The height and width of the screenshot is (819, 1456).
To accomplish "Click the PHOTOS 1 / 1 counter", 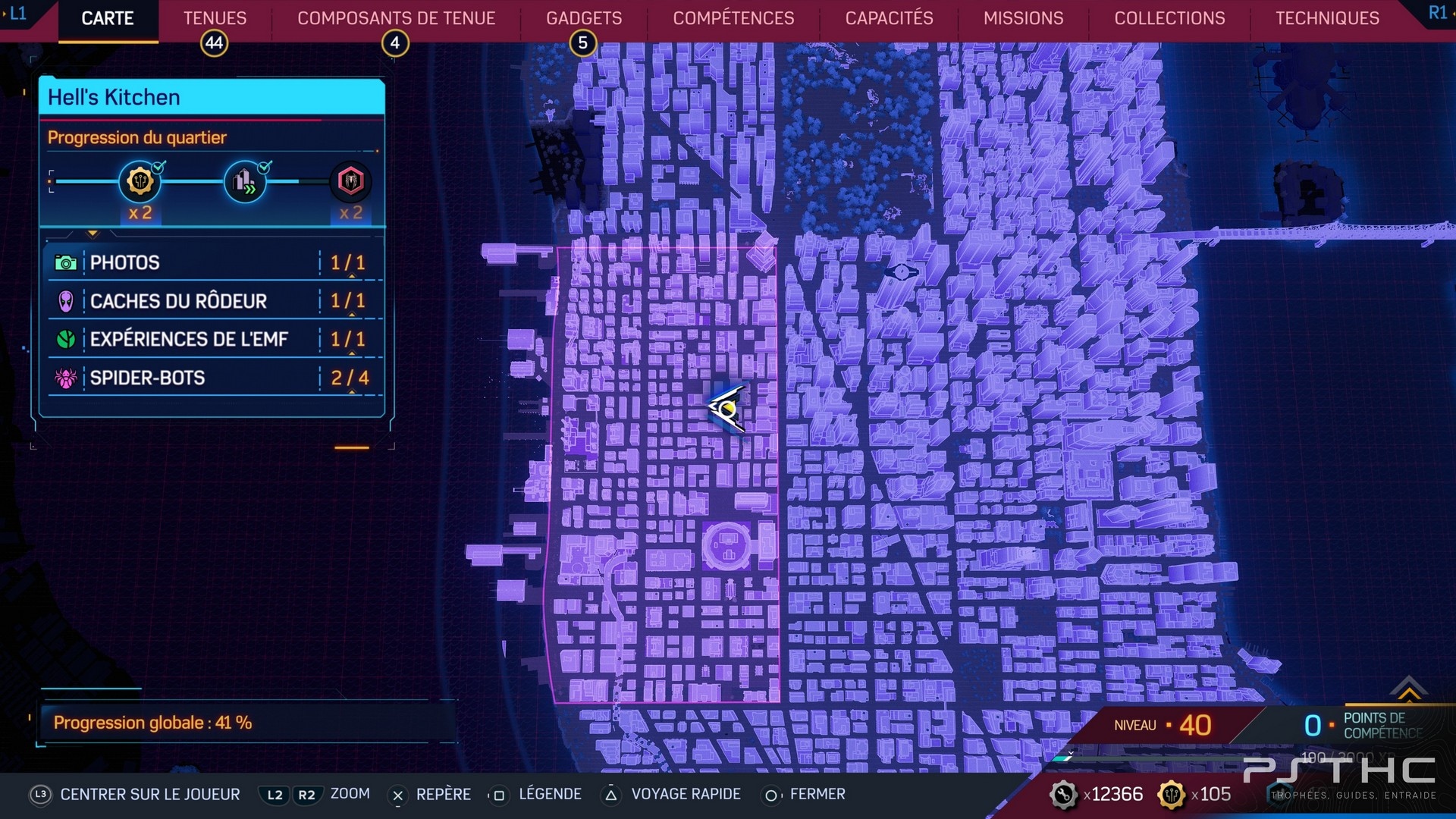I will point(348,263).
